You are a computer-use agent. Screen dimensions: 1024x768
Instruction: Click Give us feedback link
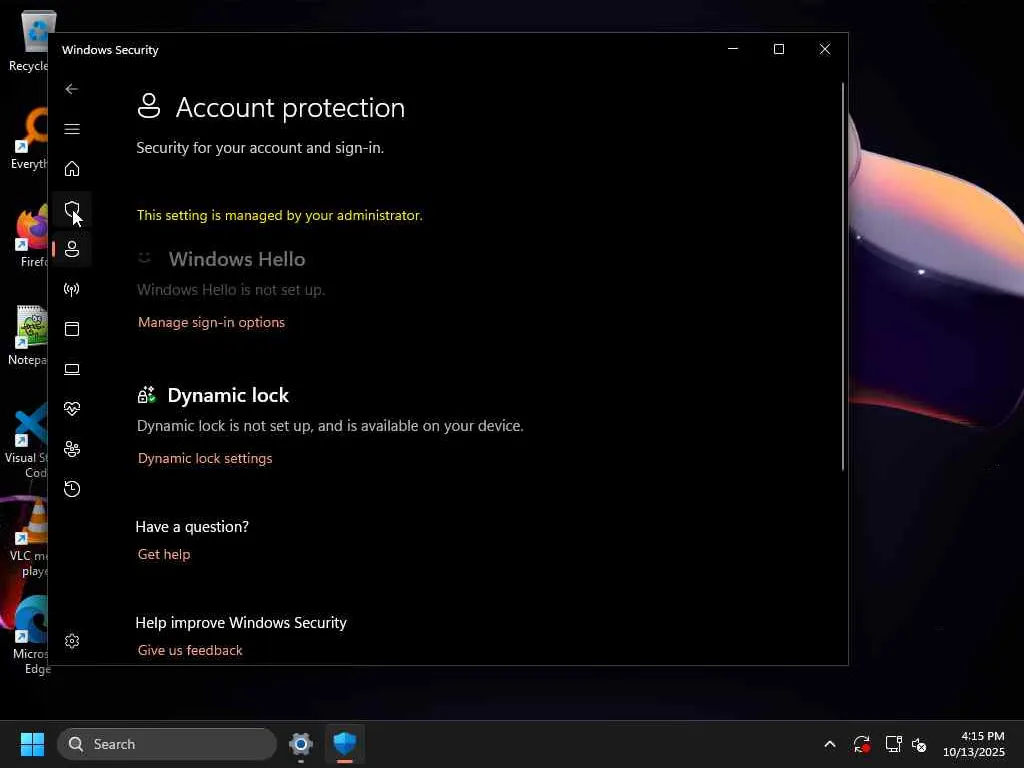190,650
